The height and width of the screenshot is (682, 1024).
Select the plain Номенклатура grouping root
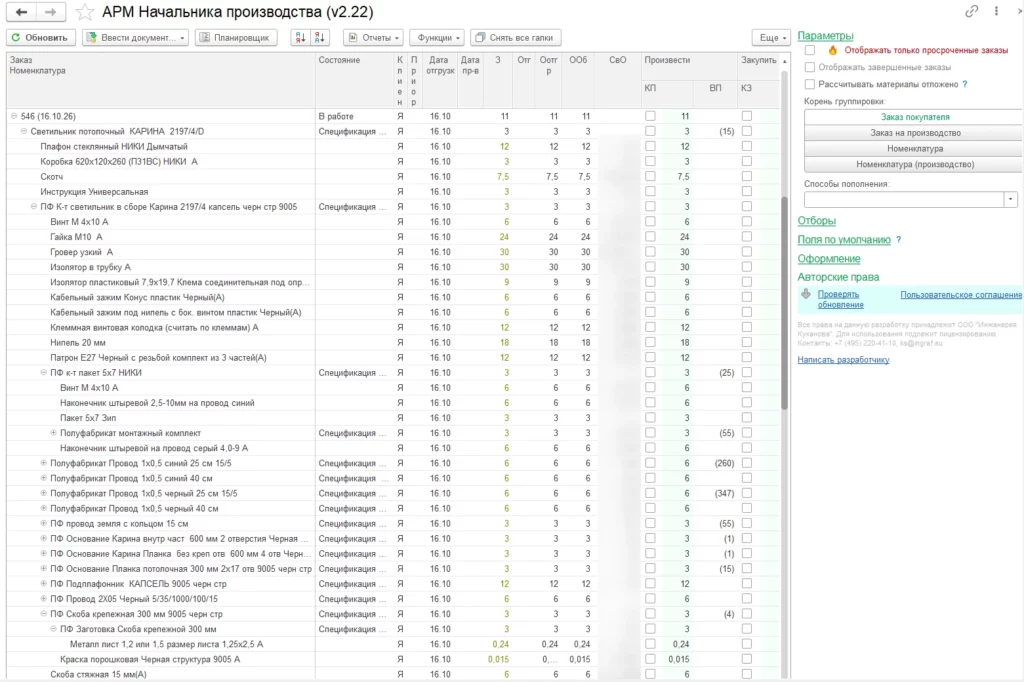[x=914, y=148]
